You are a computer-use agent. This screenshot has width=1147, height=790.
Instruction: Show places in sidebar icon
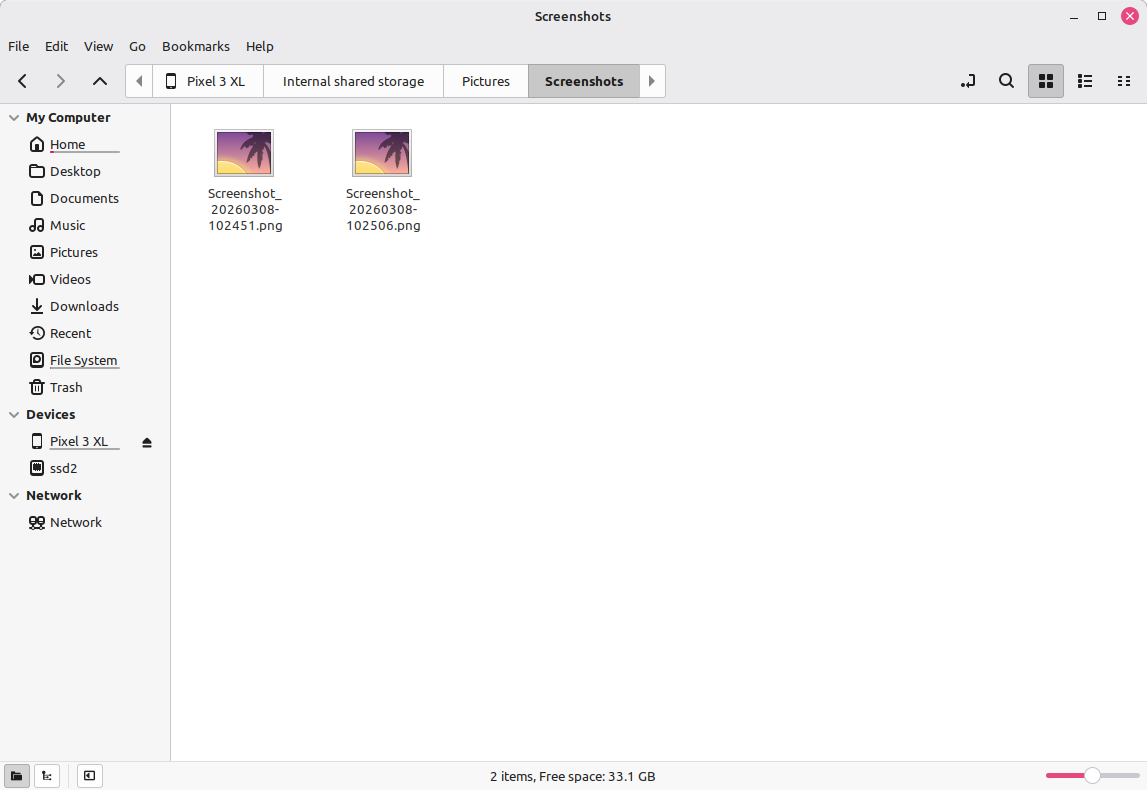coord(17,775)
